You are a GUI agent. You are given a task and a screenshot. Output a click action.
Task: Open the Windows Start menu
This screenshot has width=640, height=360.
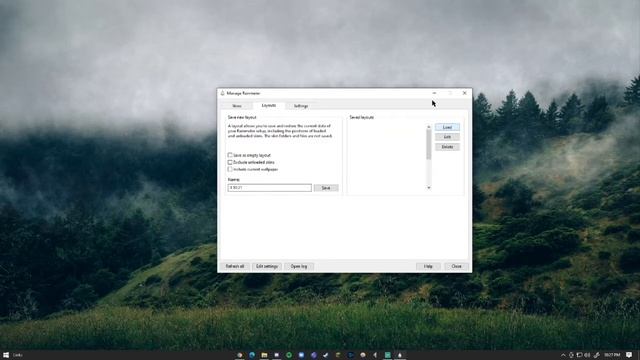6,355
